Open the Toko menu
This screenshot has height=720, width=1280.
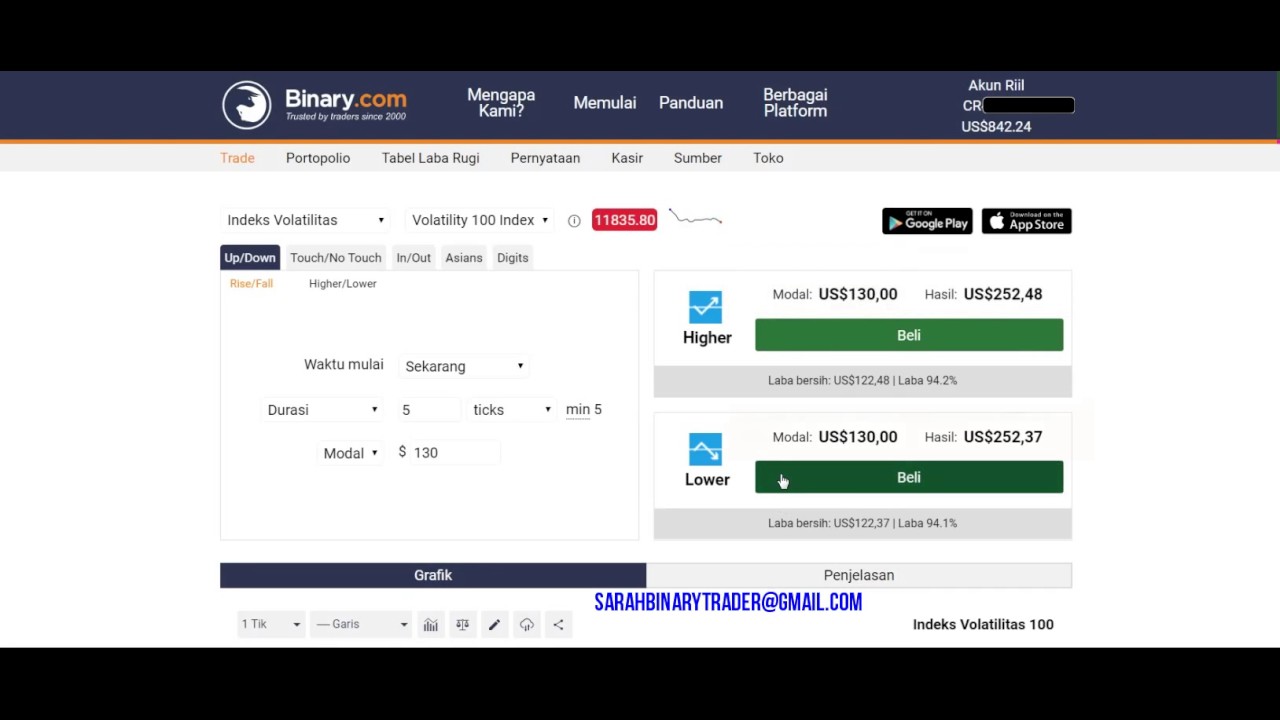[x=768, y=158]
